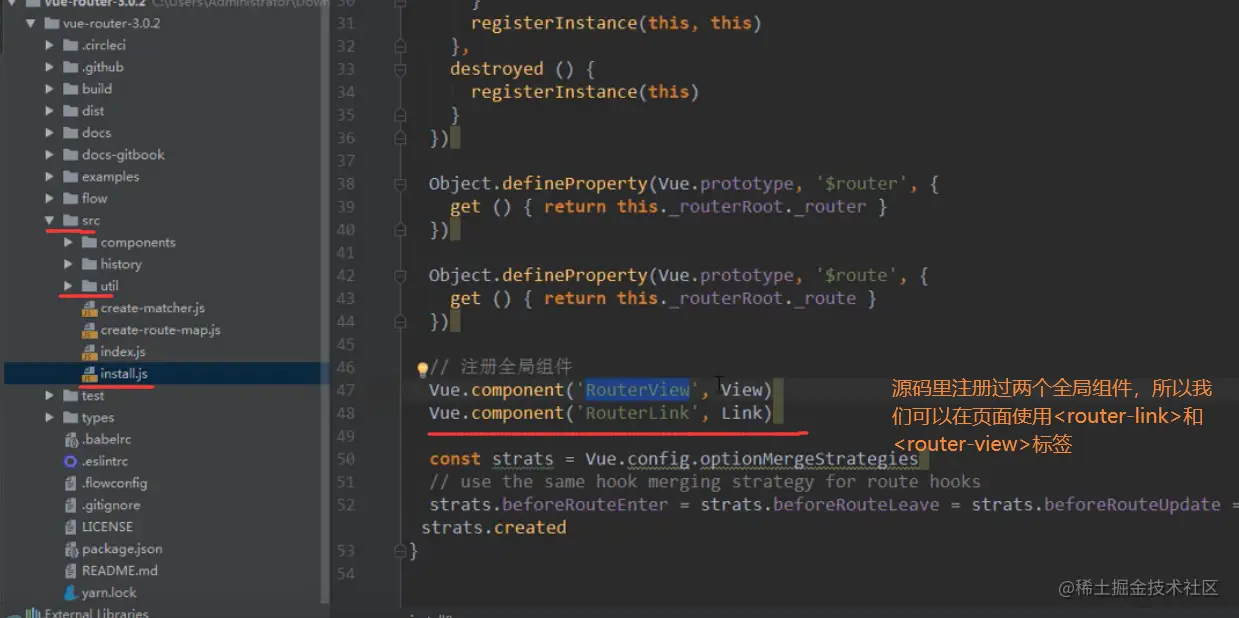Click _routerRoot._router on line 39
Screen dimensions: 1239x618
(x=767, y=207)
